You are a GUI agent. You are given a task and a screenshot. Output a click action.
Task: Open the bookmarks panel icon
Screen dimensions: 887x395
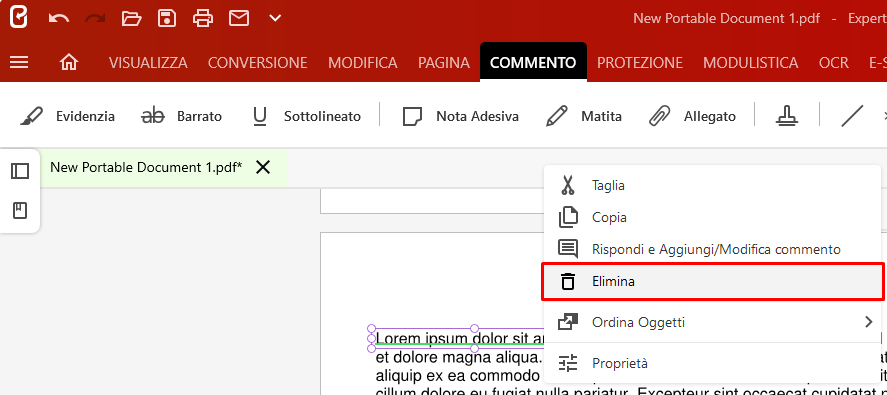click(20, 211)
